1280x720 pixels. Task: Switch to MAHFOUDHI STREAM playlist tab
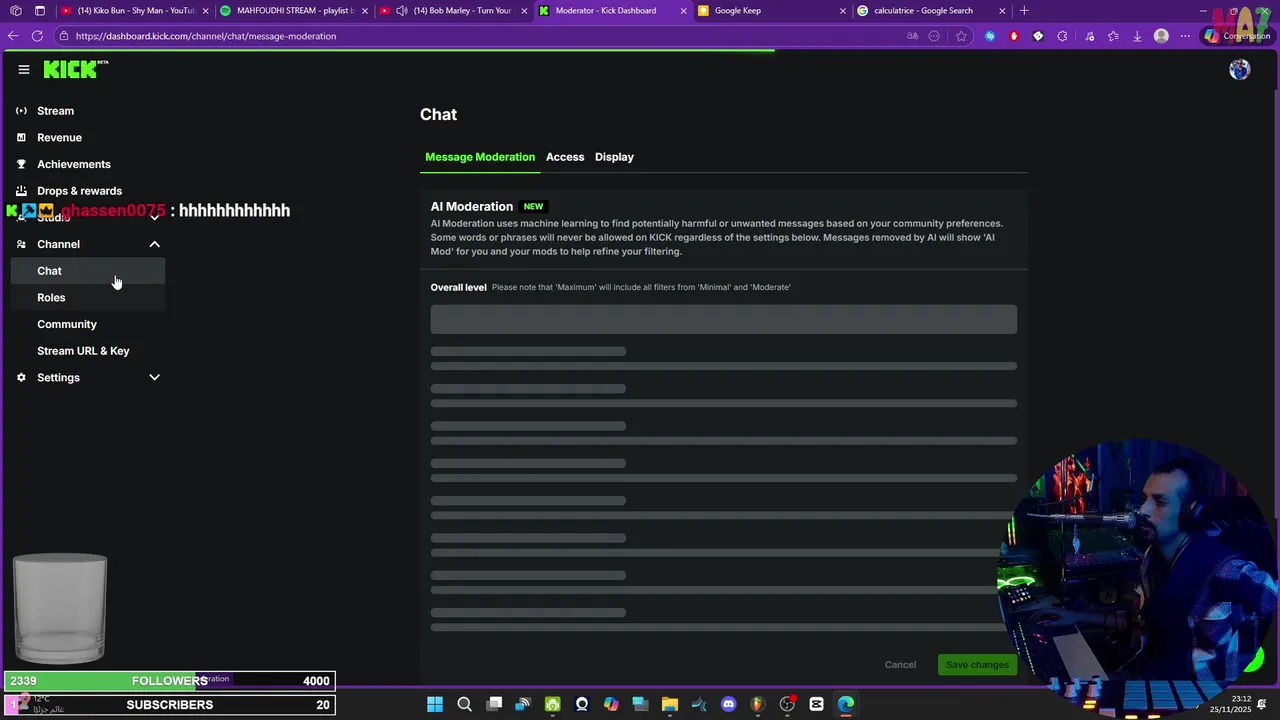294,11
